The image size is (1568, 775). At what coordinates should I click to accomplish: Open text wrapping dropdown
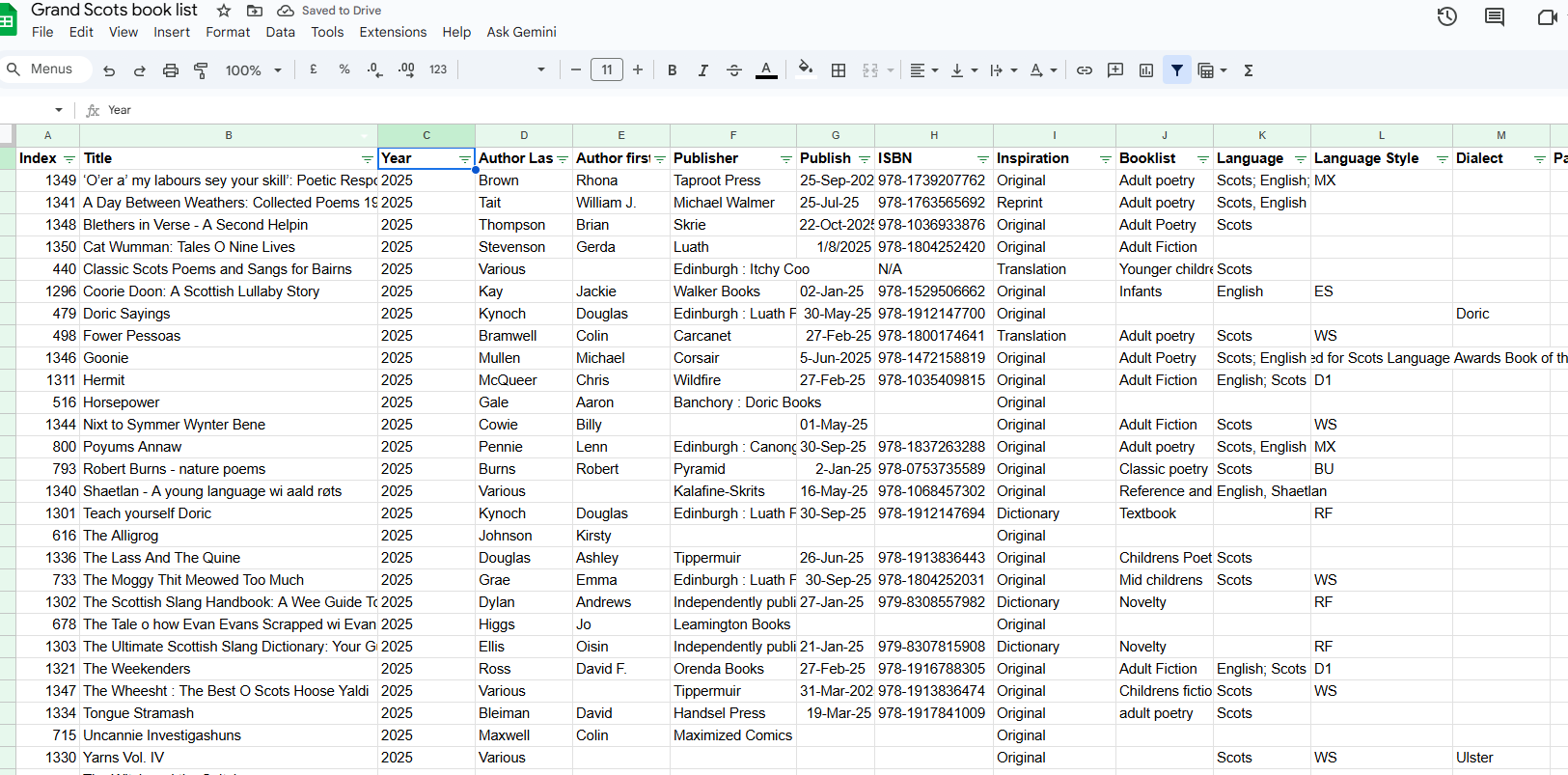[1004, 70]
